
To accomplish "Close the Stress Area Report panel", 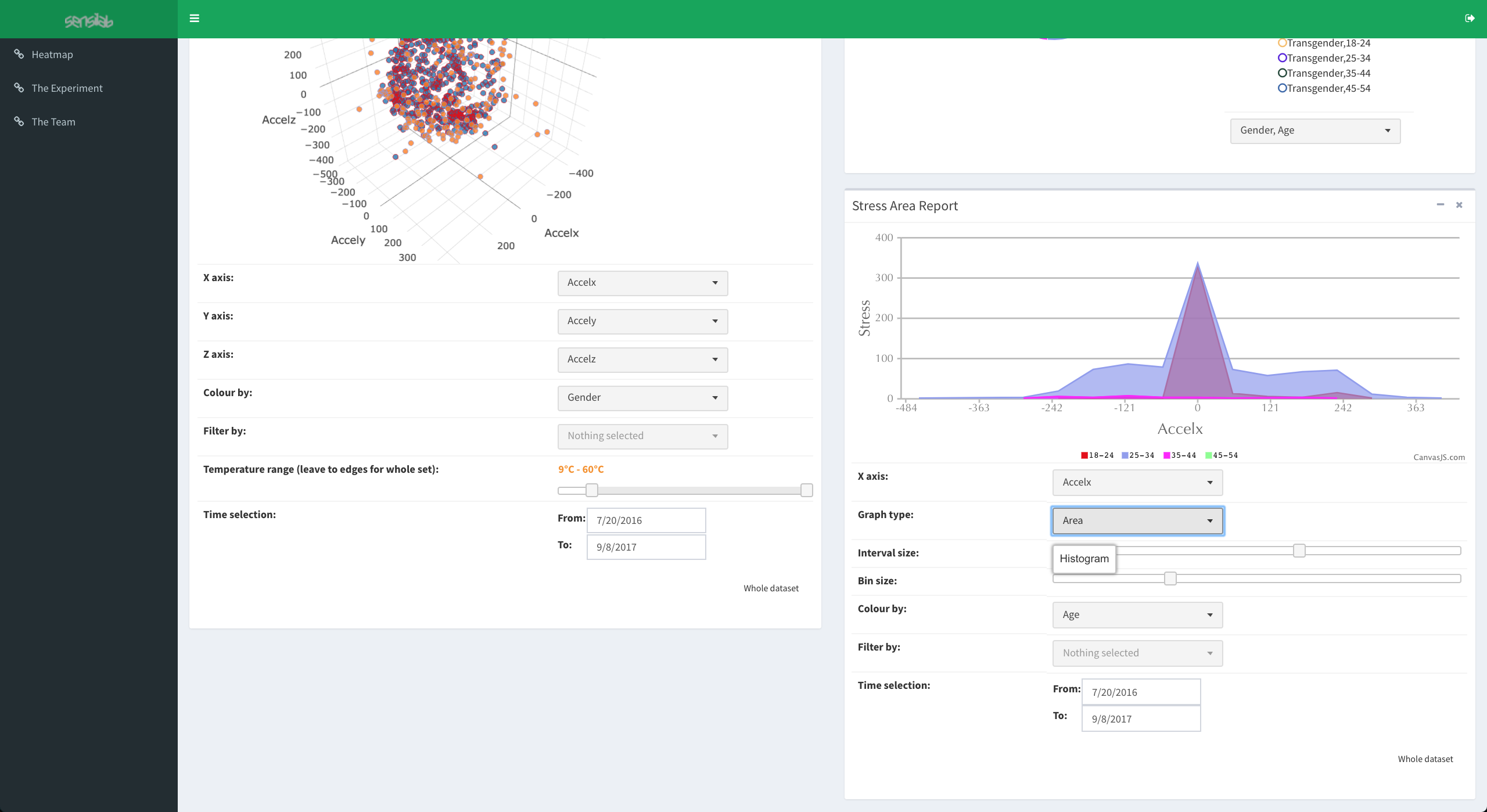I will 1459,205.
